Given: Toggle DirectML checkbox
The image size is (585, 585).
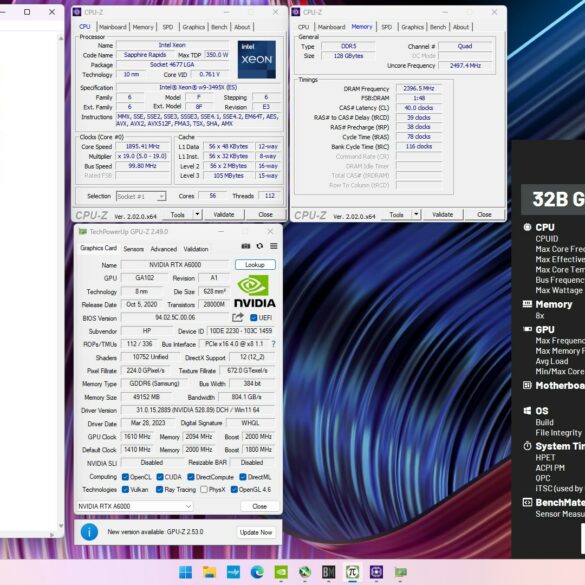Looking at the screenshot, I should 243,477.
